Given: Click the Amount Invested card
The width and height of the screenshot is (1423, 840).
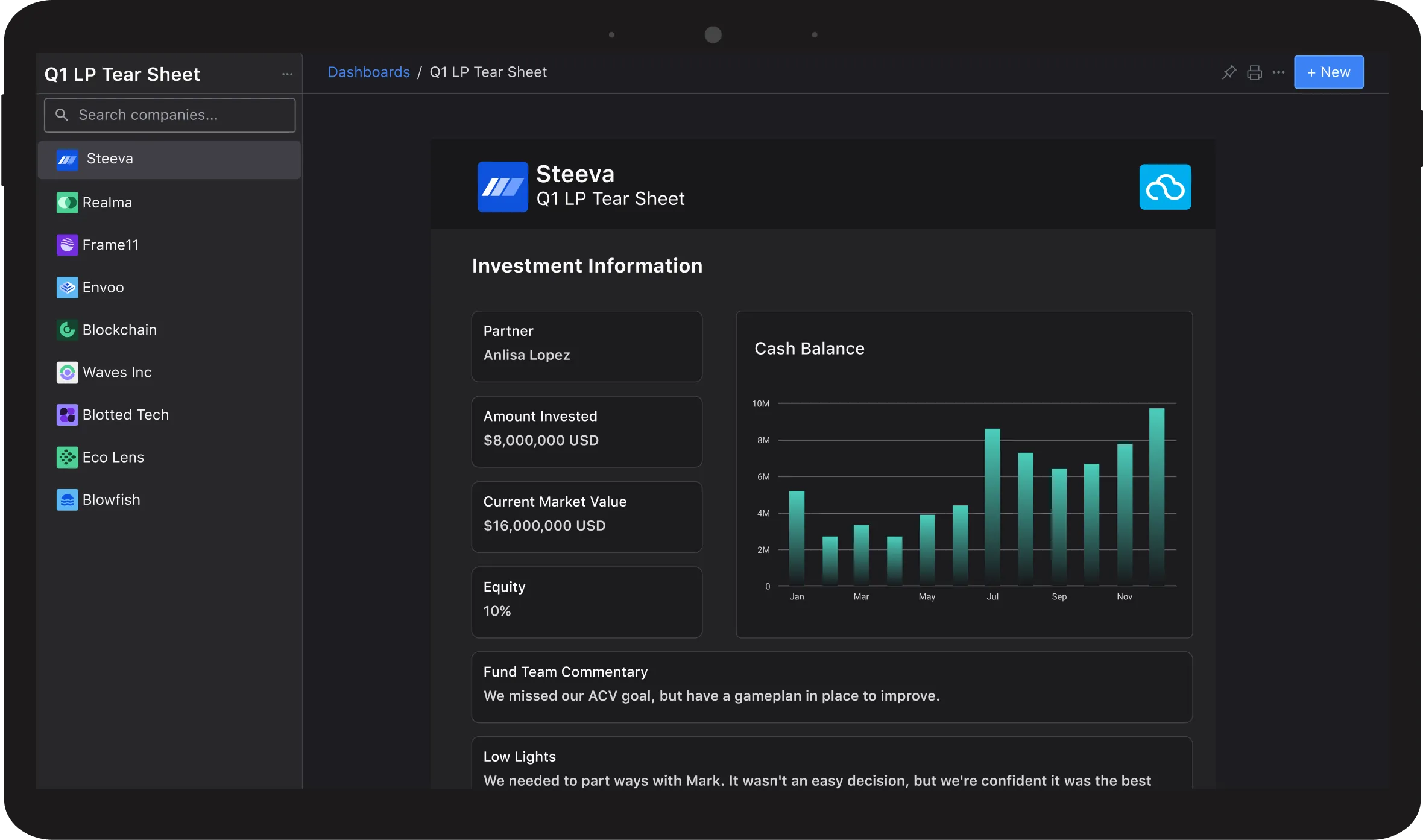Looking at the screenshot, I should 586,431.
